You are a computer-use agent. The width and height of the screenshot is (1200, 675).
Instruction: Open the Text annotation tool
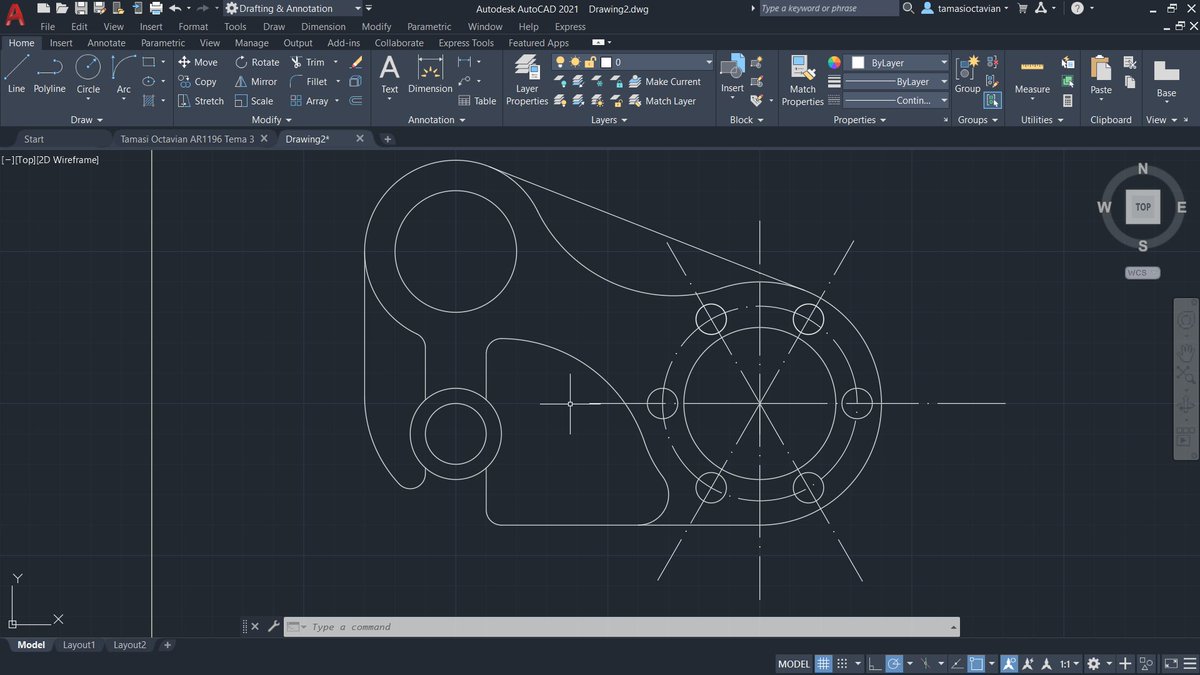click(389, 75)
